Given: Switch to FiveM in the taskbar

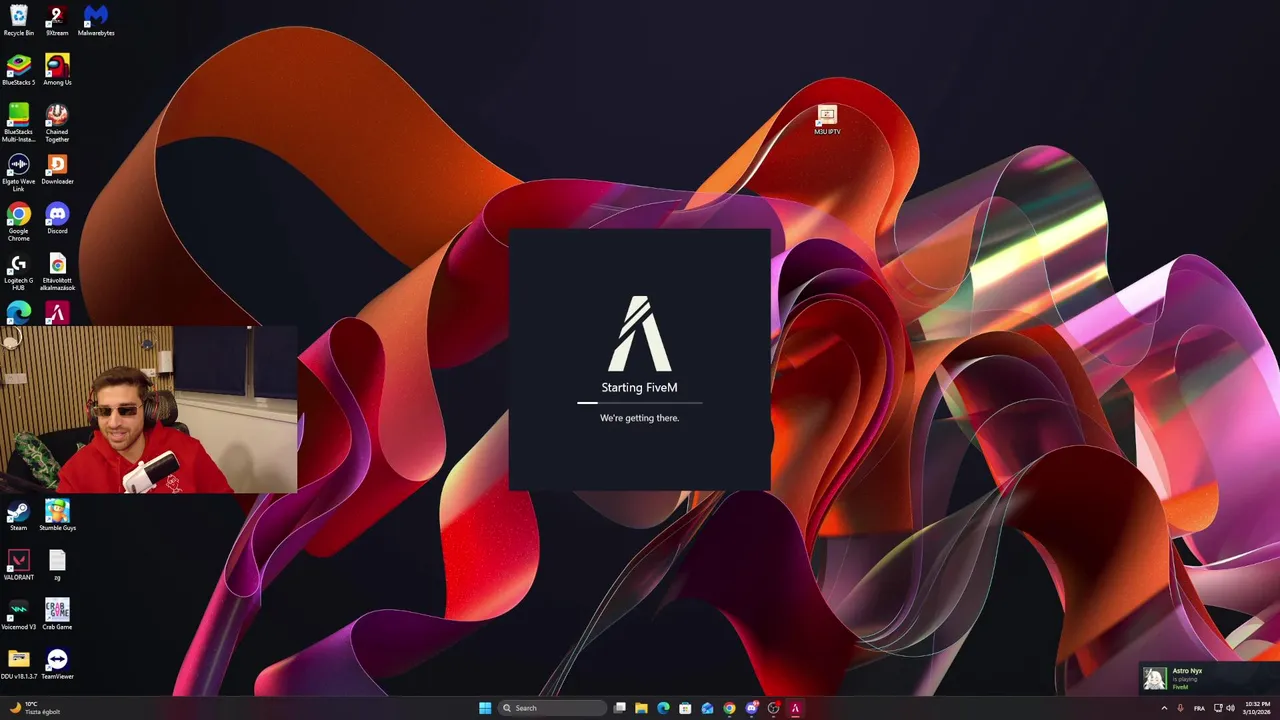Looking at the screenshot, I should click(x=795, y=708).
